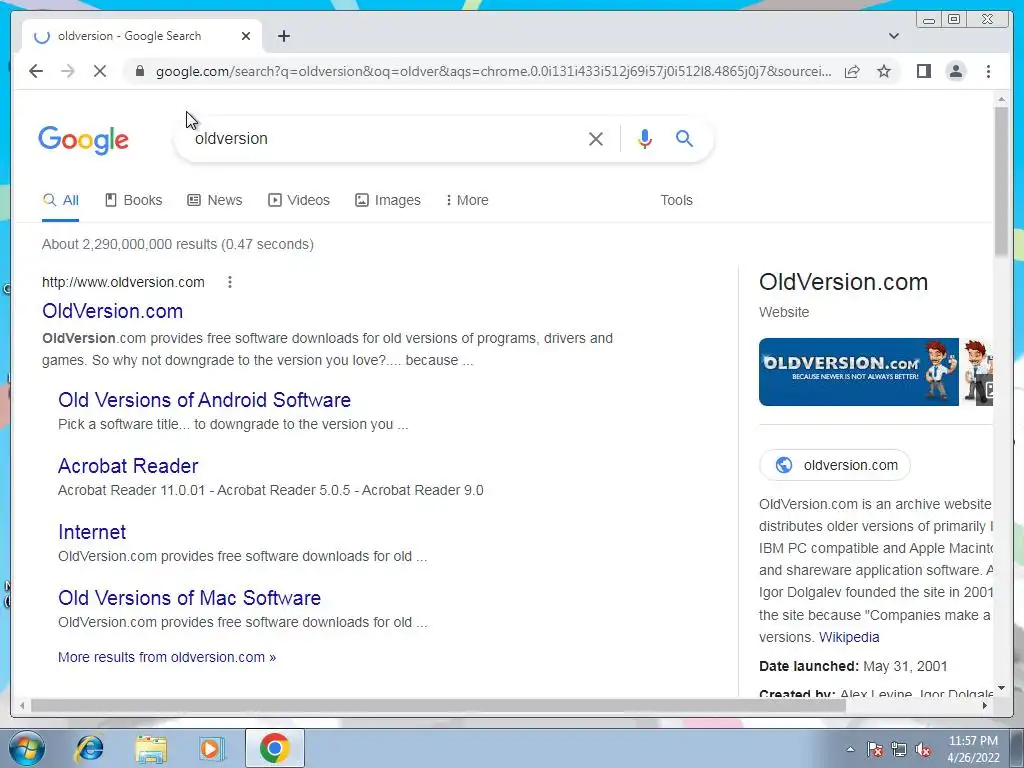This screenshot has height=768, width=1024.
Task: Open the Chrome side panel icon
Action: click(923, 71)
